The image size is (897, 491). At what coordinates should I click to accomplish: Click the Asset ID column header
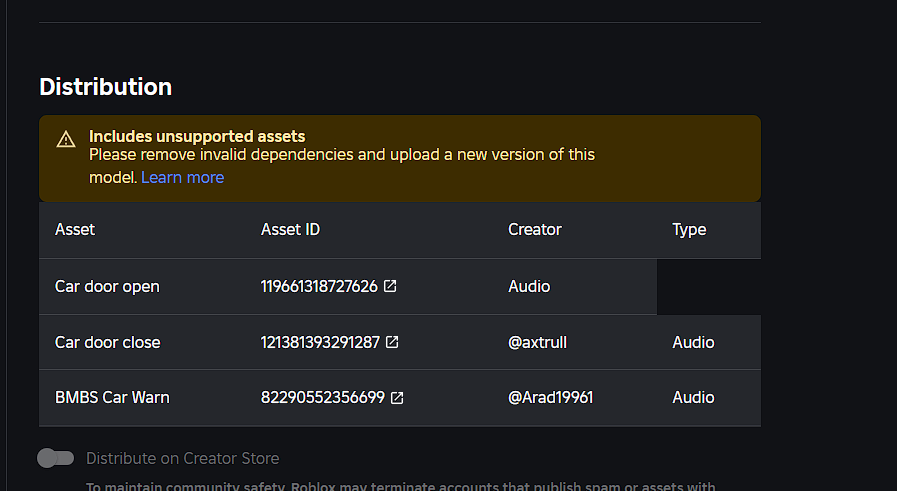pyautogui.click(x=291, y=229)
